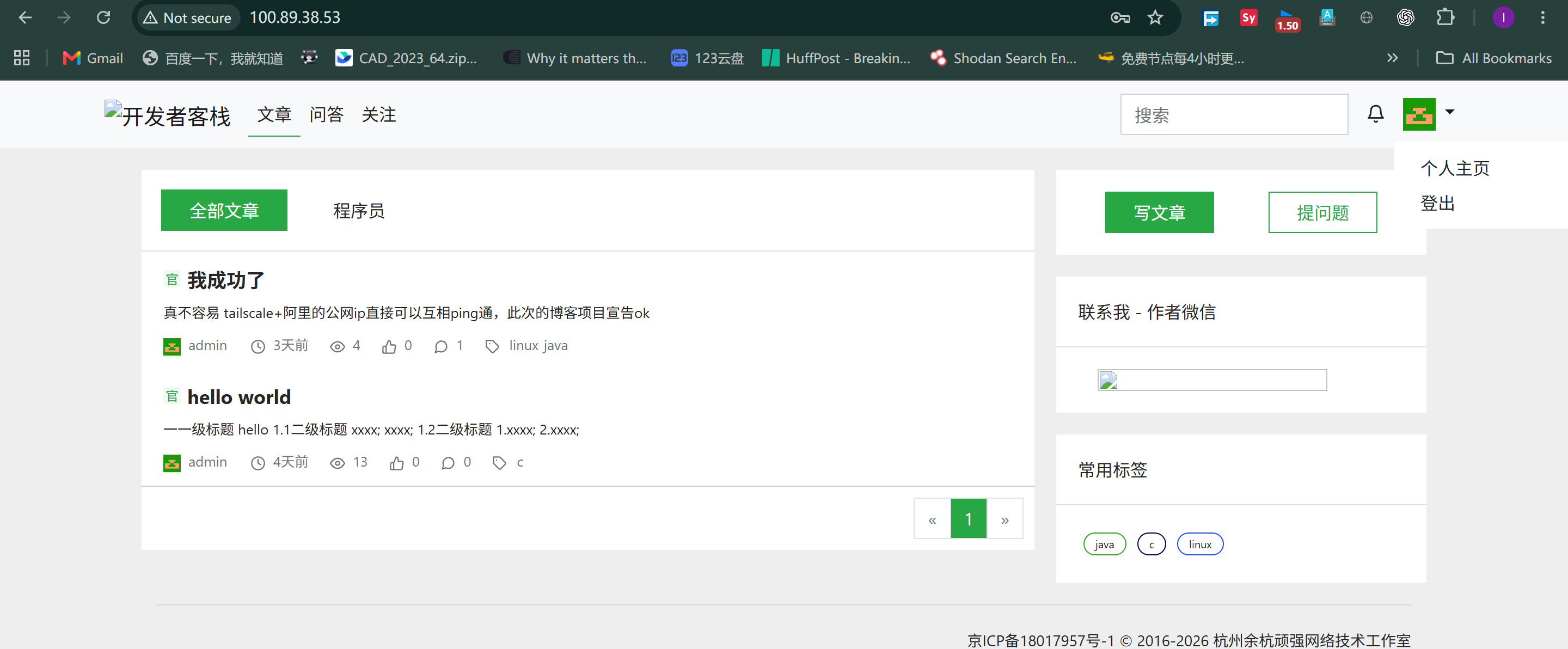Click the notification bell icon
This screenshot has height=649, width=1568.
(1376, 114)
